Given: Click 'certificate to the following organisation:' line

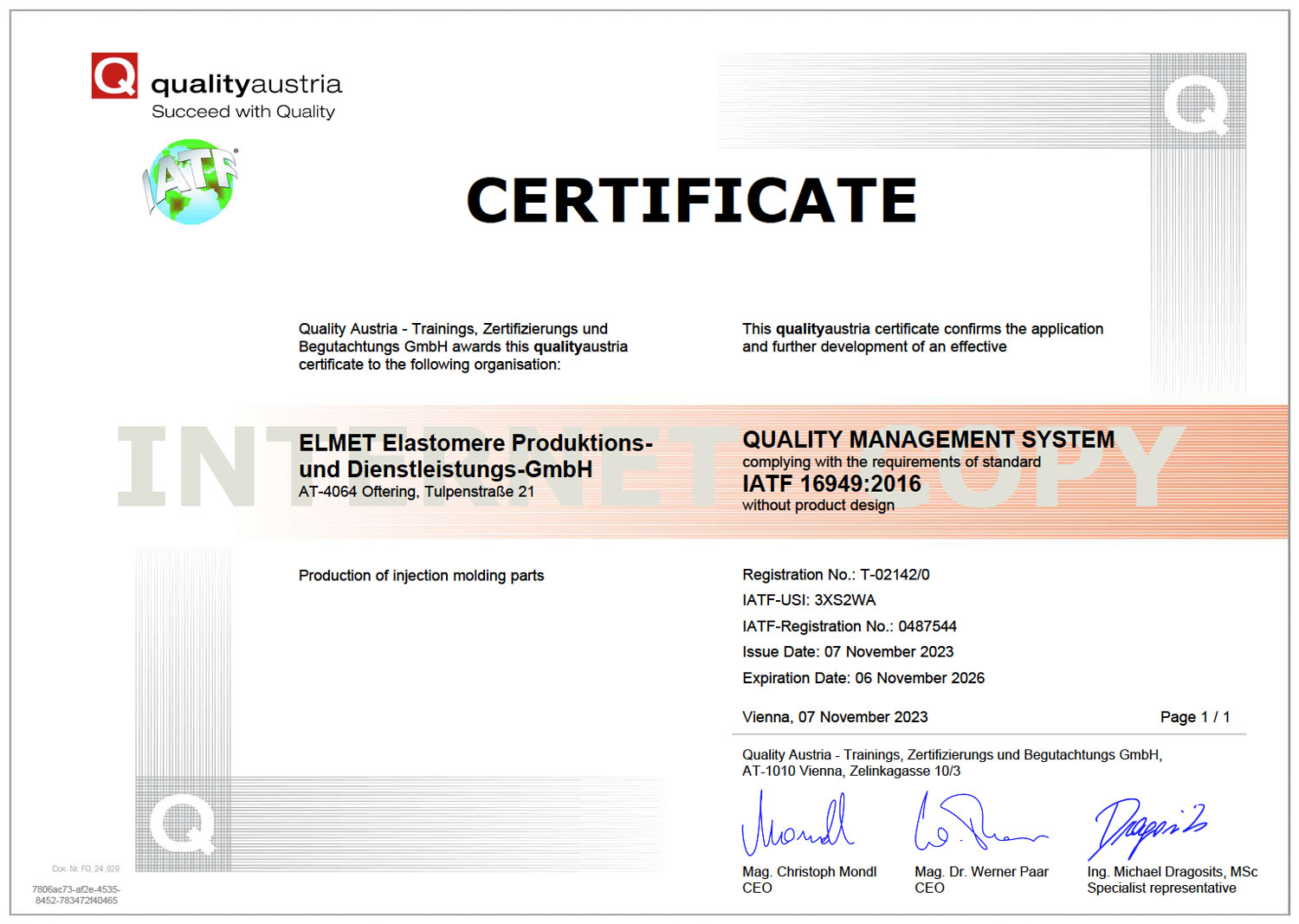Looking at the screenshot, I should (x=430, y=365).
